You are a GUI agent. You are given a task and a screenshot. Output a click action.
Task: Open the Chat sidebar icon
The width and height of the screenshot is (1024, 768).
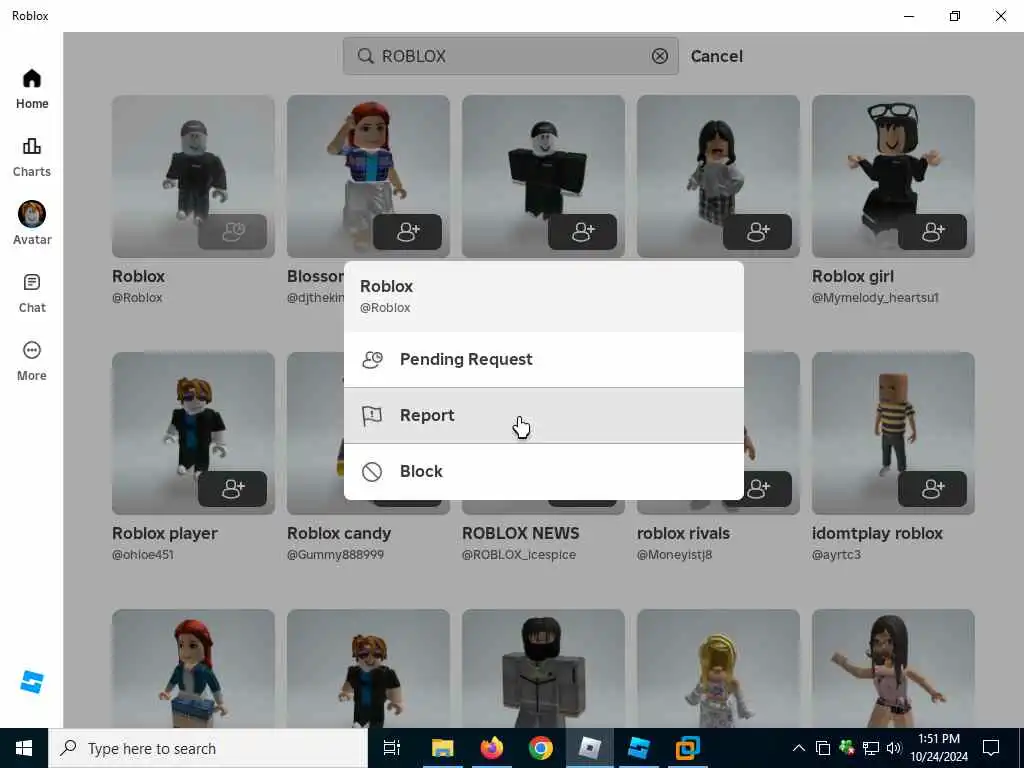point(31,293)
